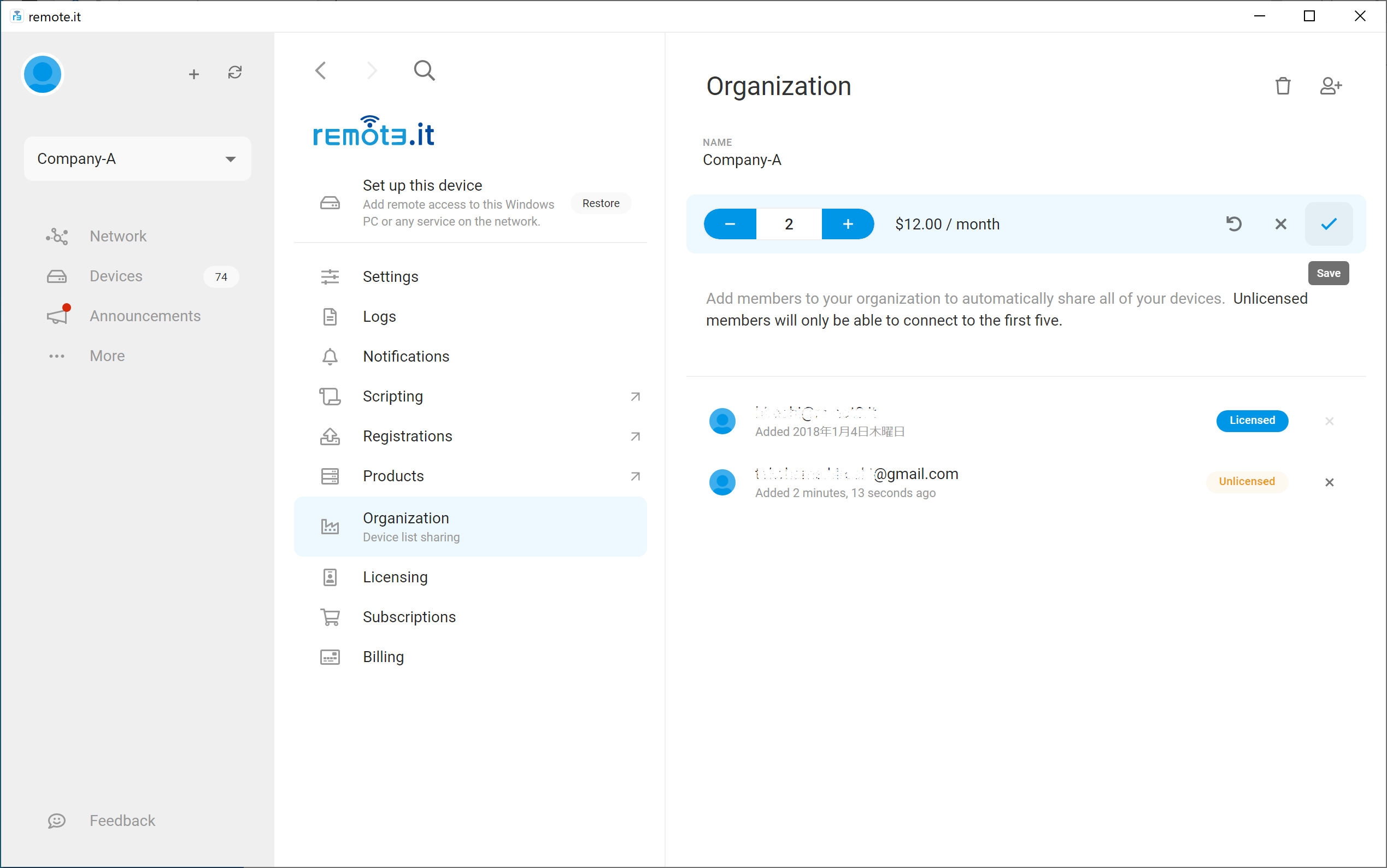Click the Licensed badge
Image resolution: width=1387 pixels, height=868 pixels.
1252,420
